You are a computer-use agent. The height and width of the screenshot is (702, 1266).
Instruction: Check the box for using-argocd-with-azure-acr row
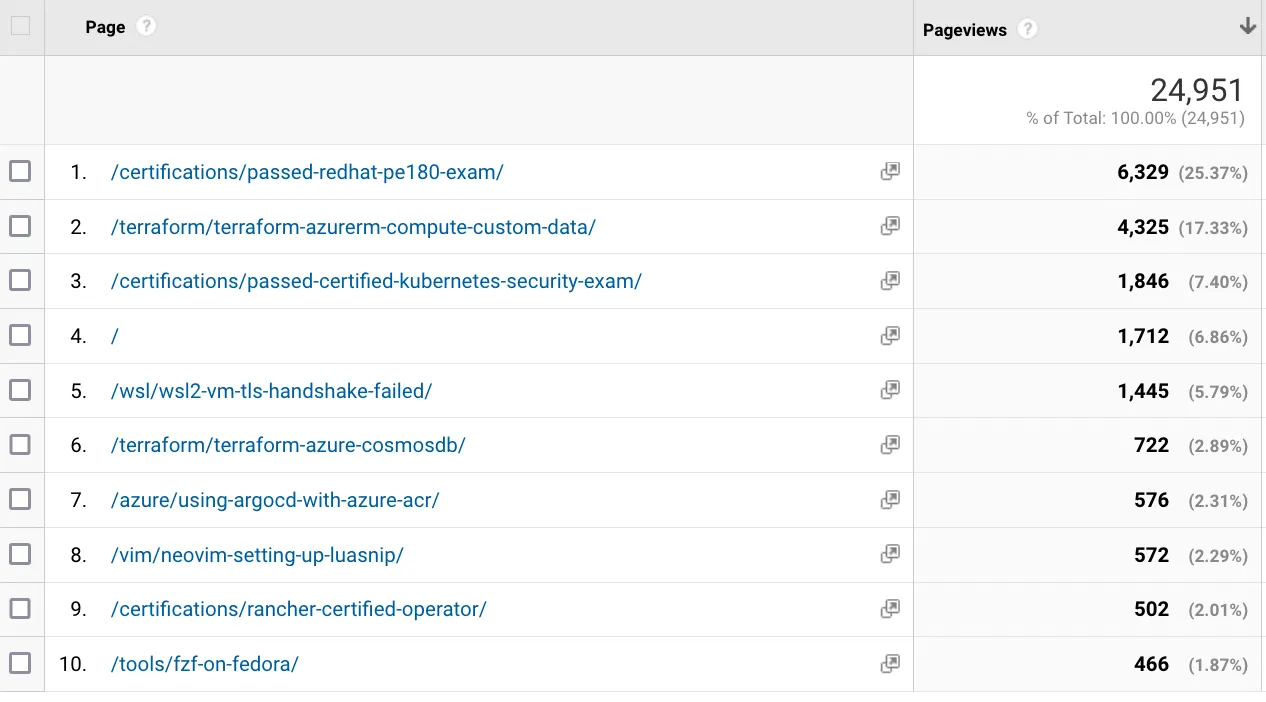point(20,498)
